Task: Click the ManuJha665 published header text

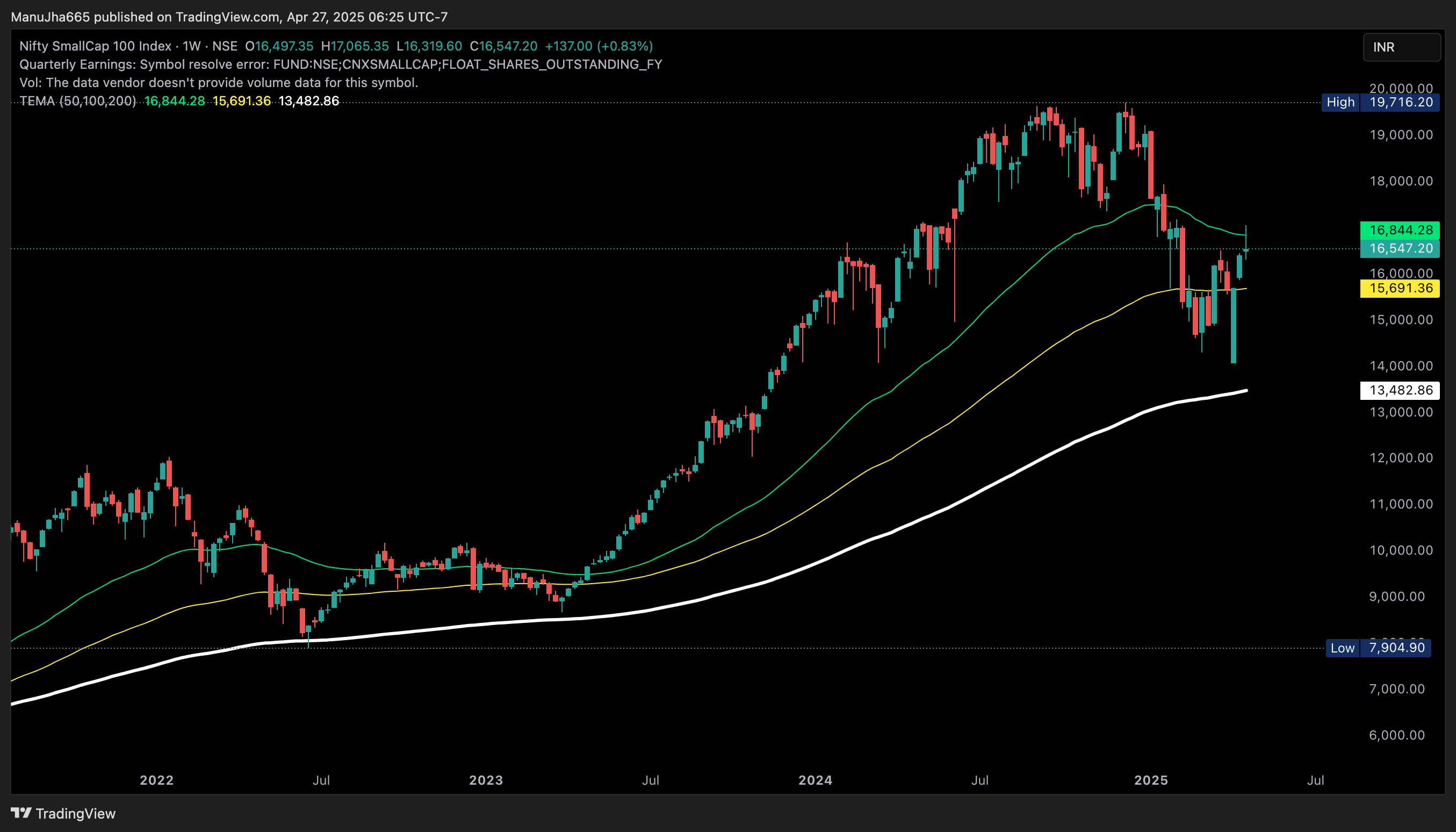Action: (x=229, y=17)
